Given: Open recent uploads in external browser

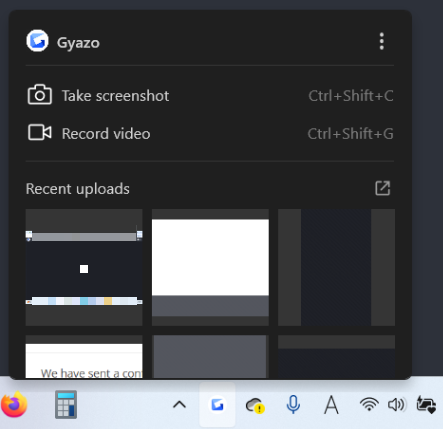Looking at the screenshot, I should [382, 188].
